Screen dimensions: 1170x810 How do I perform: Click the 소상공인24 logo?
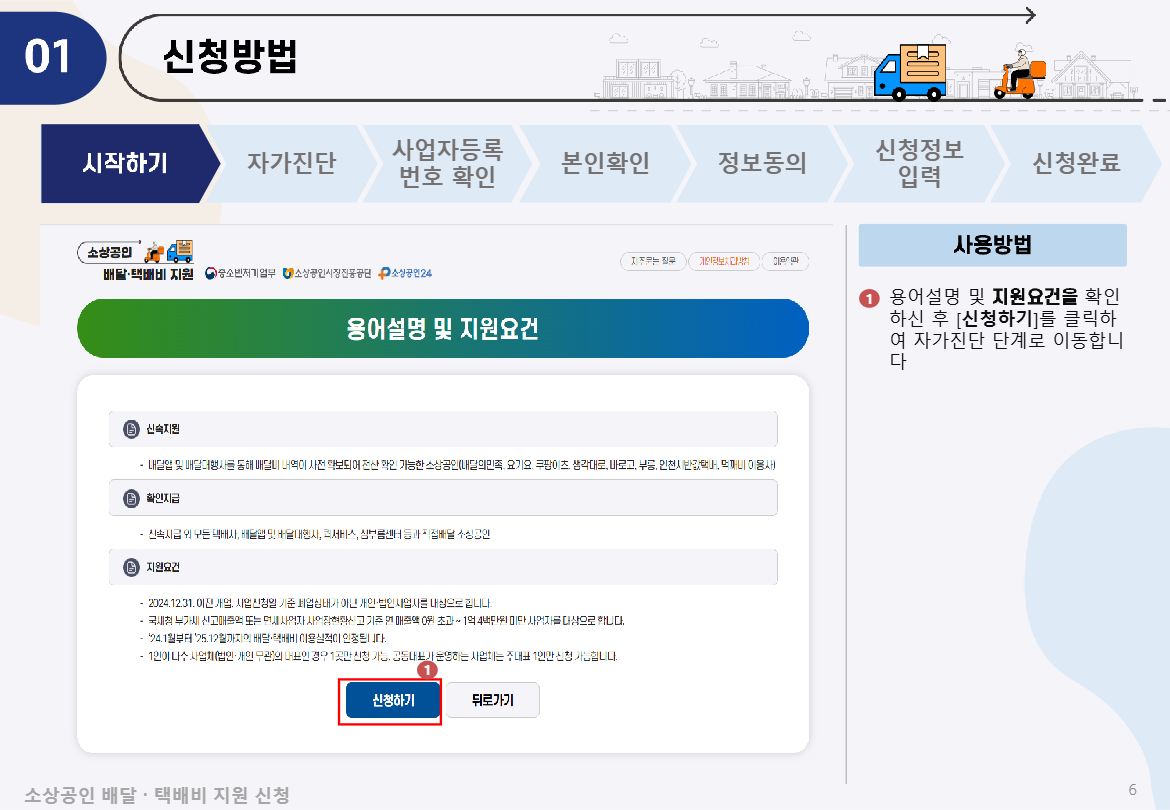(405, 274)
